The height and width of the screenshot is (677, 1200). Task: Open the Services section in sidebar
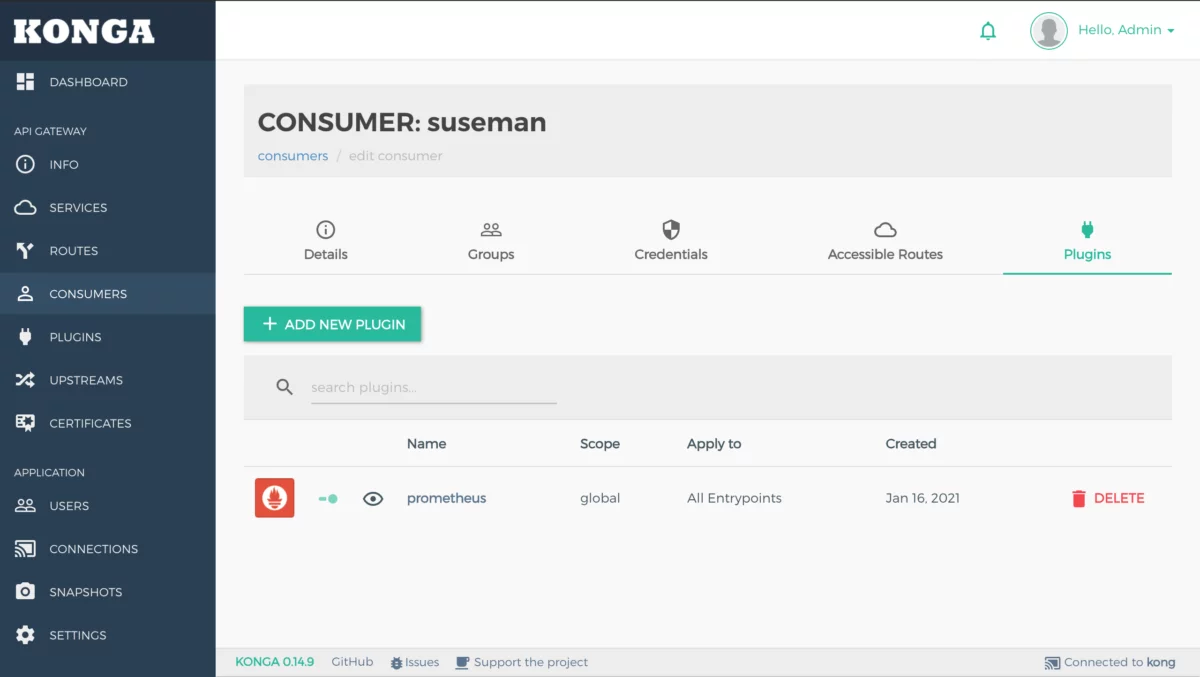[77, 207]
